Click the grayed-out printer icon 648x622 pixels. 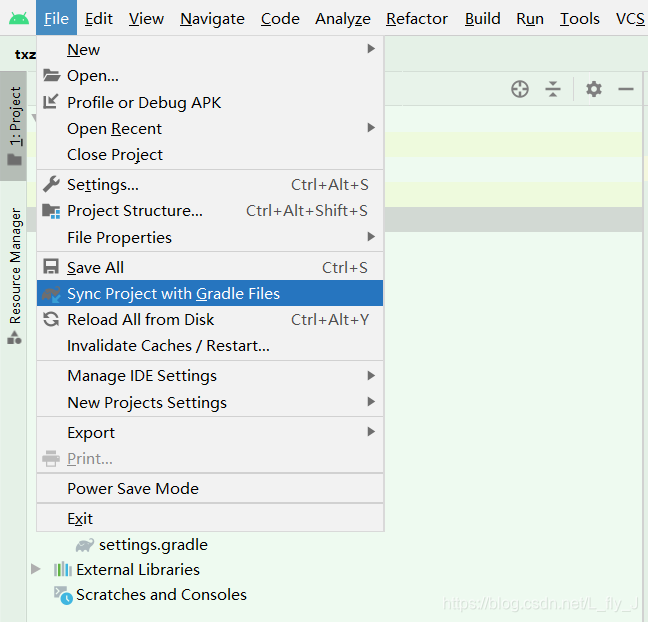[51, 458]
